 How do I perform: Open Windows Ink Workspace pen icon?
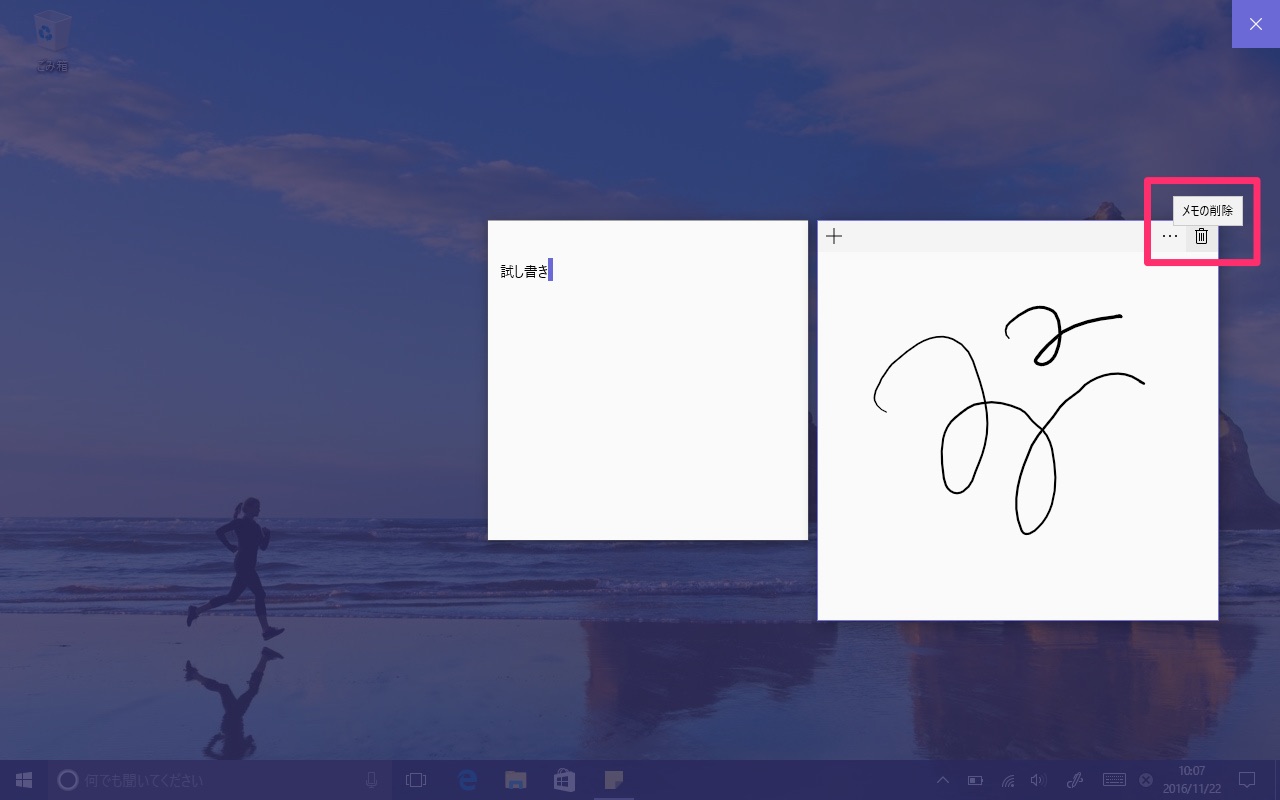point(1076,780)
